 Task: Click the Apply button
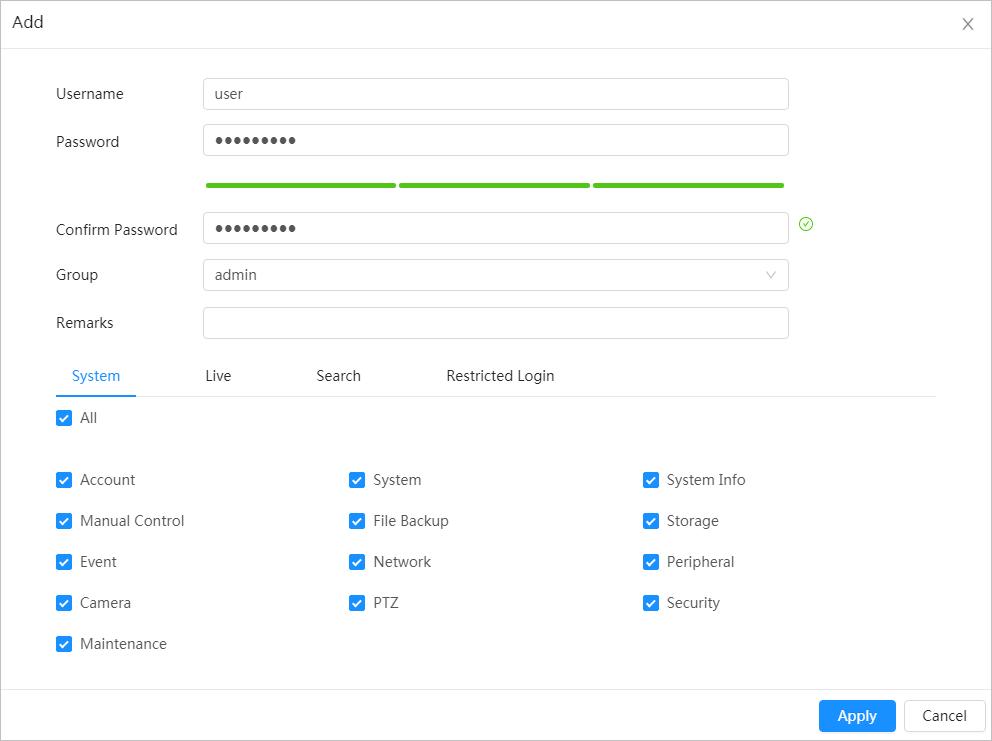(856, 715)
